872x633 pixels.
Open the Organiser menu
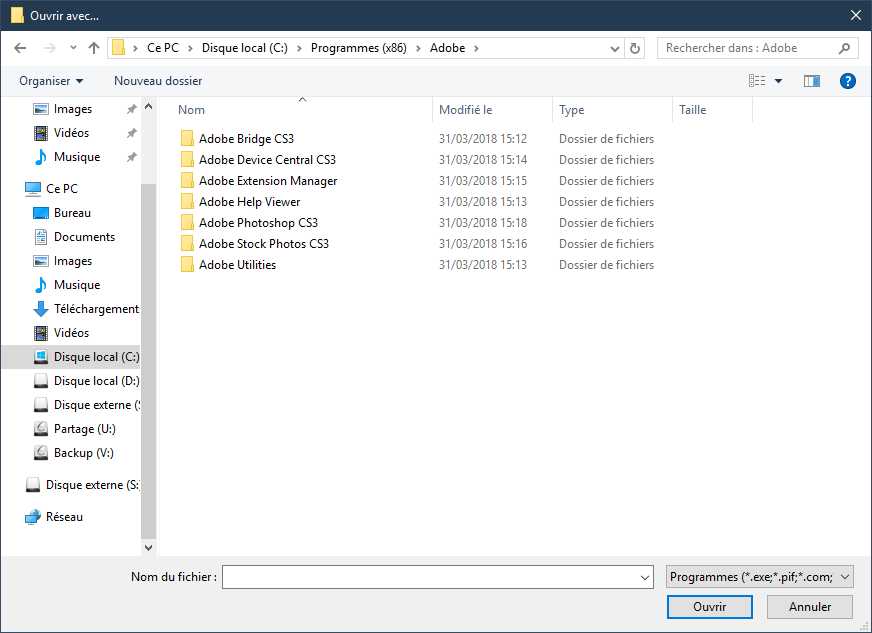pos(51,81)
